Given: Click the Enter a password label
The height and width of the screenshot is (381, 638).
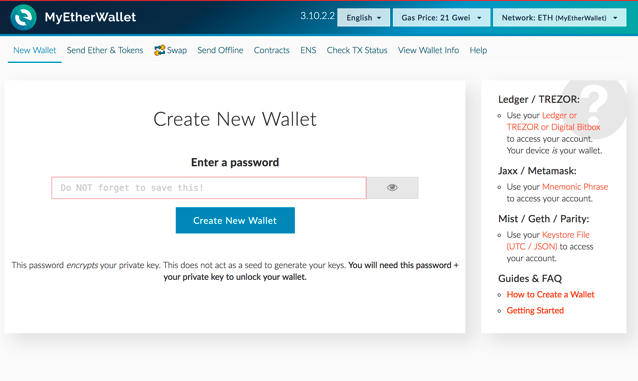Looking at the screenshot, I should click(x=235, y=162).
